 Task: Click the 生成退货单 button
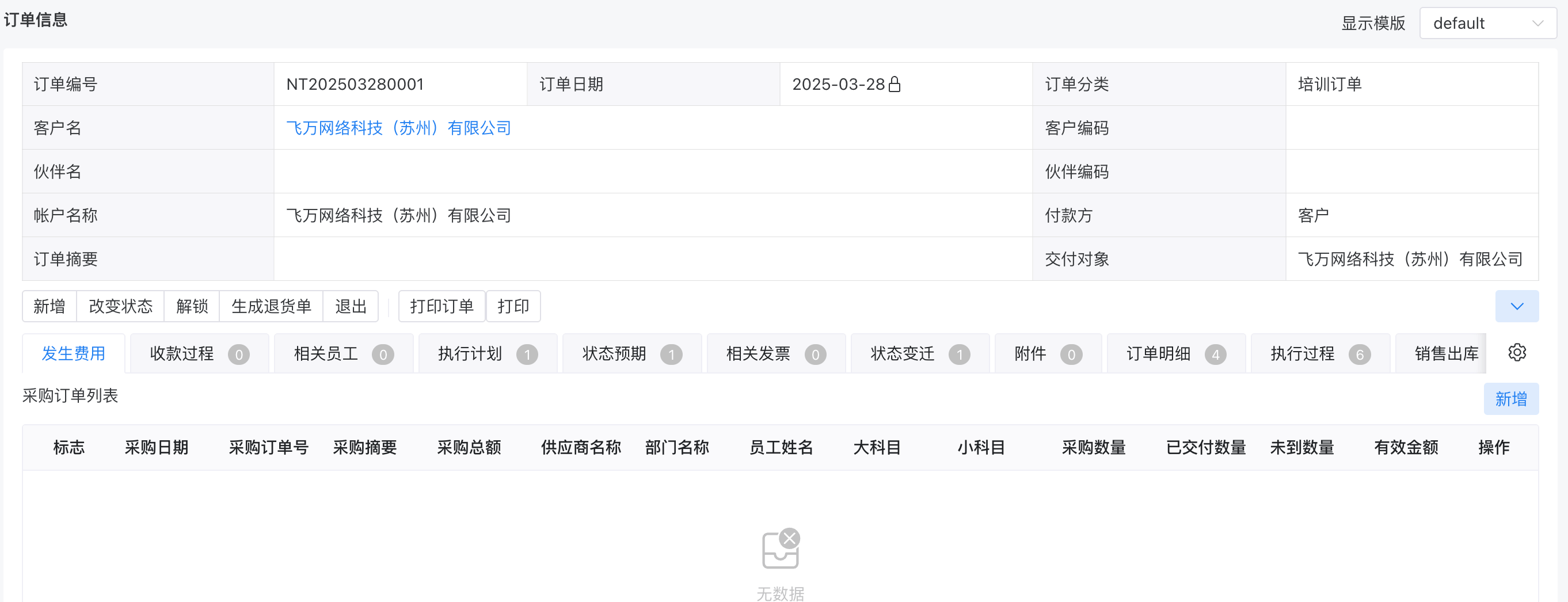271,306
